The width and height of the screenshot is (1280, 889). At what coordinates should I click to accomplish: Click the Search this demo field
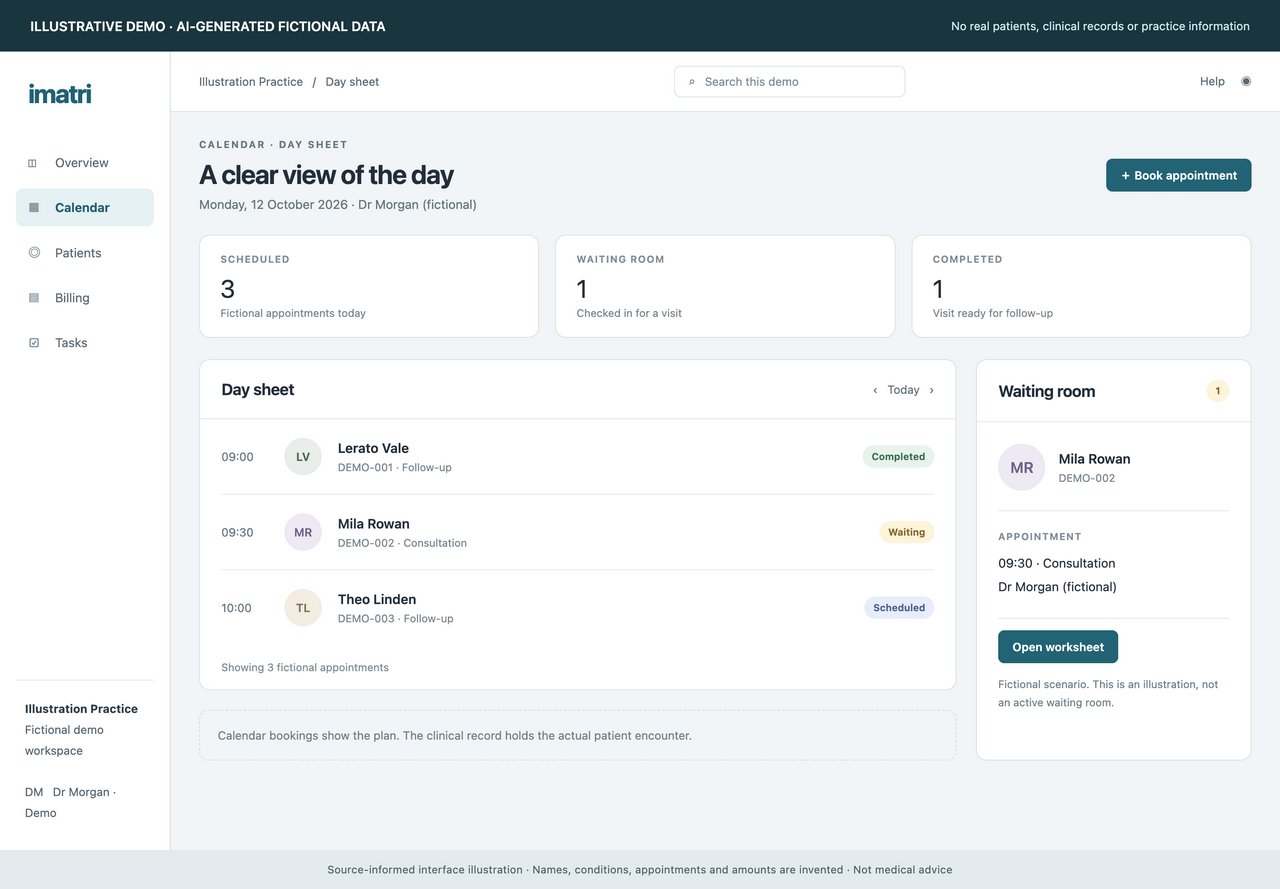click(790, 82)
